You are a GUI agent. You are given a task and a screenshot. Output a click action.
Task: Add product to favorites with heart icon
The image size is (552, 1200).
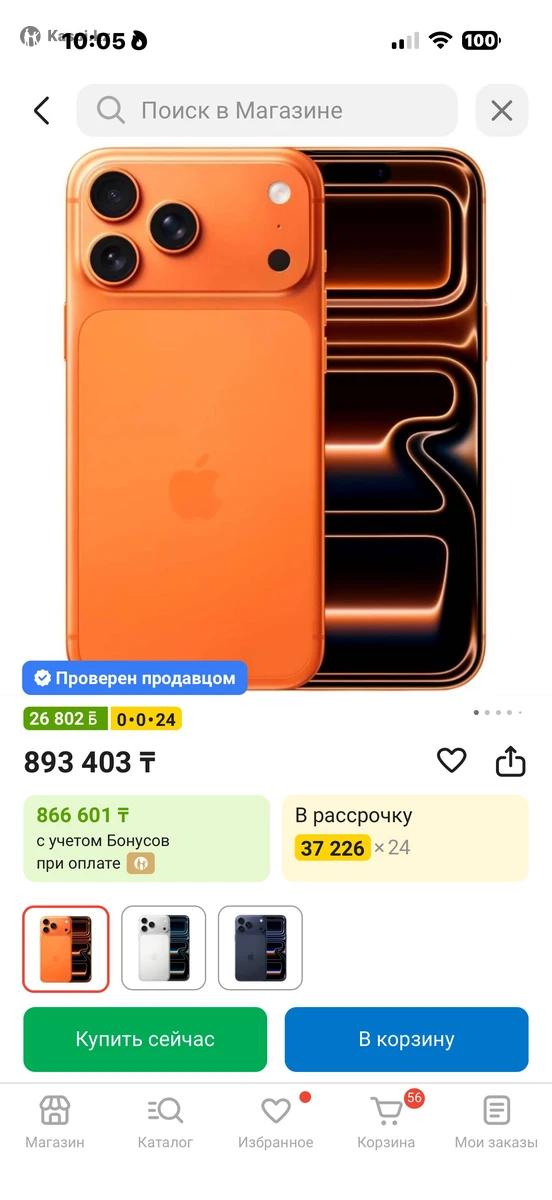click(452, 761)
